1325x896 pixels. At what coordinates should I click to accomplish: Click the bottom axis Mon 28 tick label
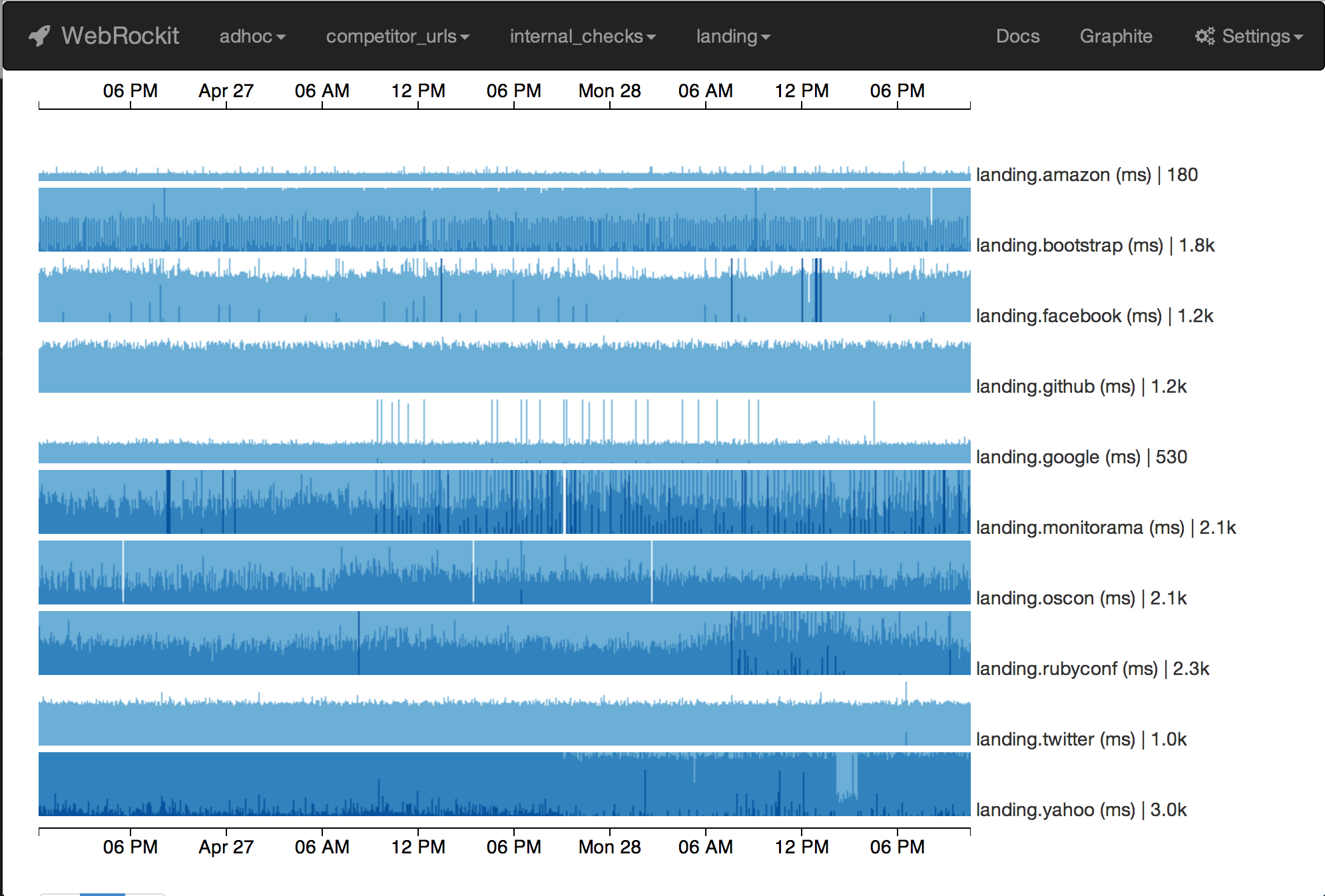(x=610, y=847)
